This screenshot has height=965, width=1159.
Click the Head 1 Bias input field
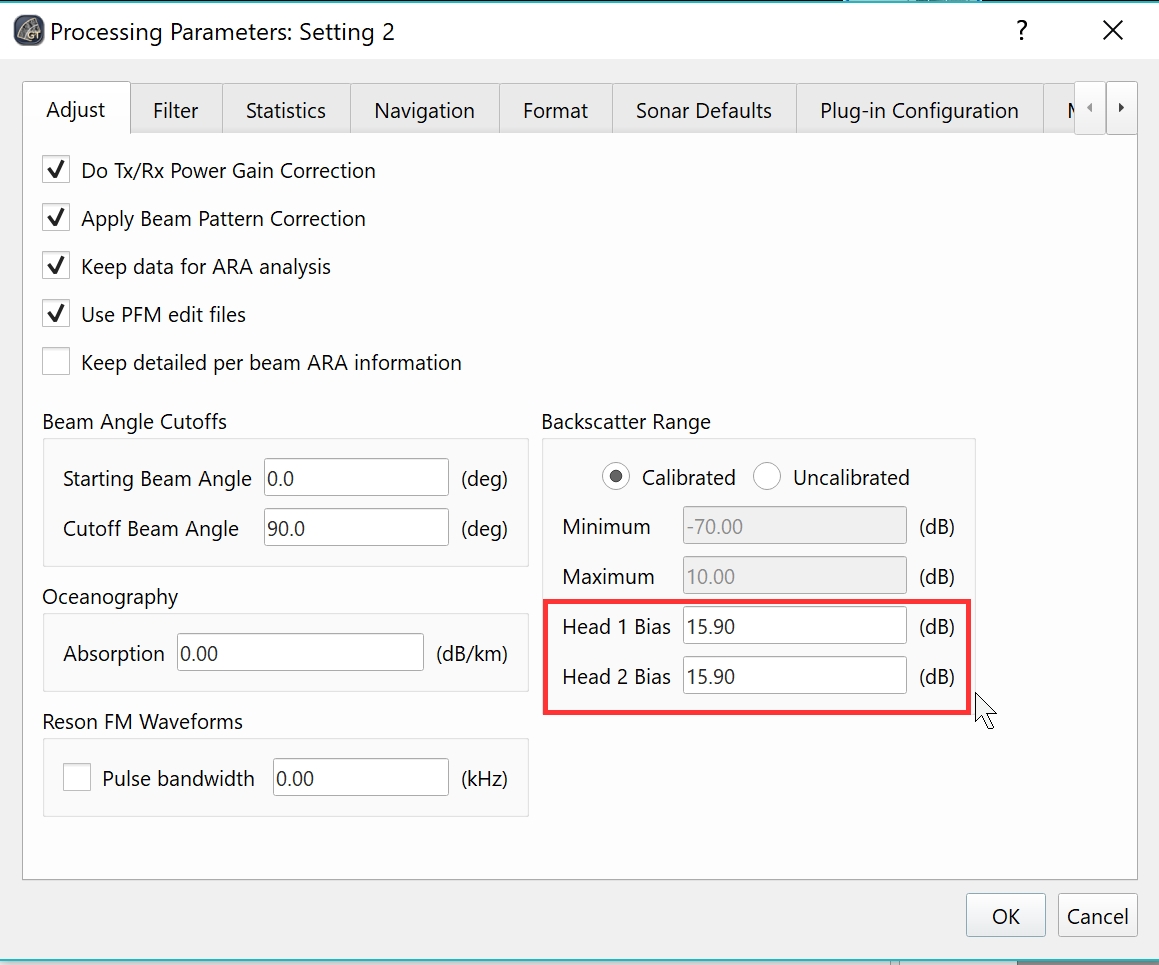(794, 627)
